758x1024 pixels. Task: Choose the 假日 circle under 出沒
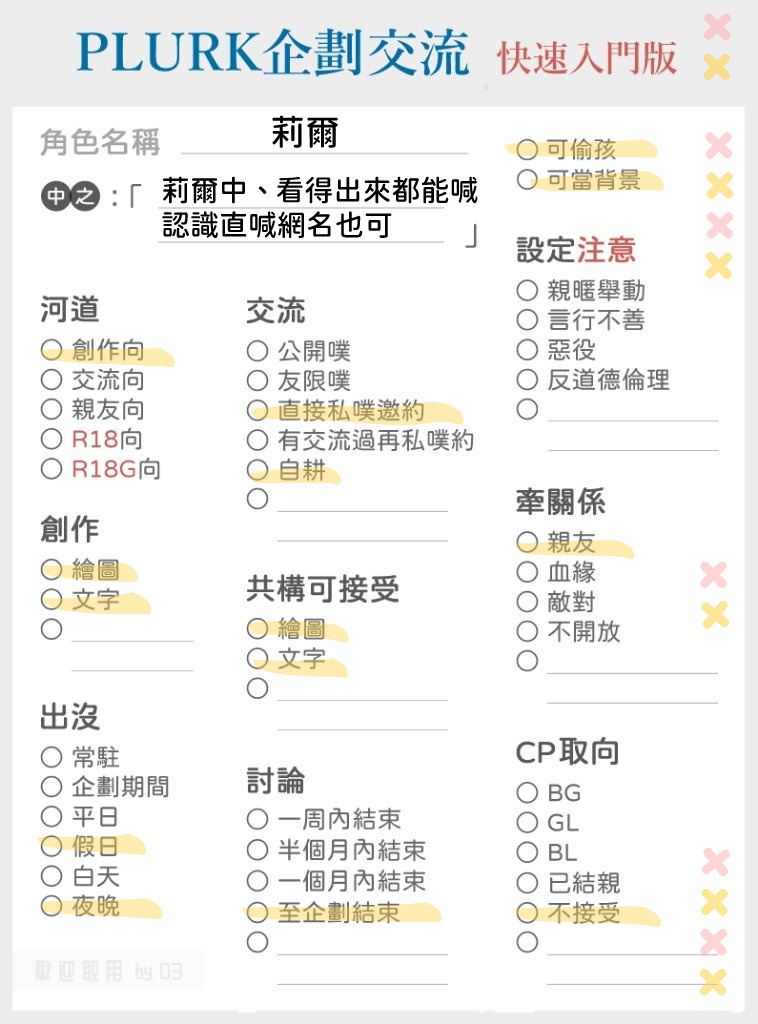click(x=52, y=846)
